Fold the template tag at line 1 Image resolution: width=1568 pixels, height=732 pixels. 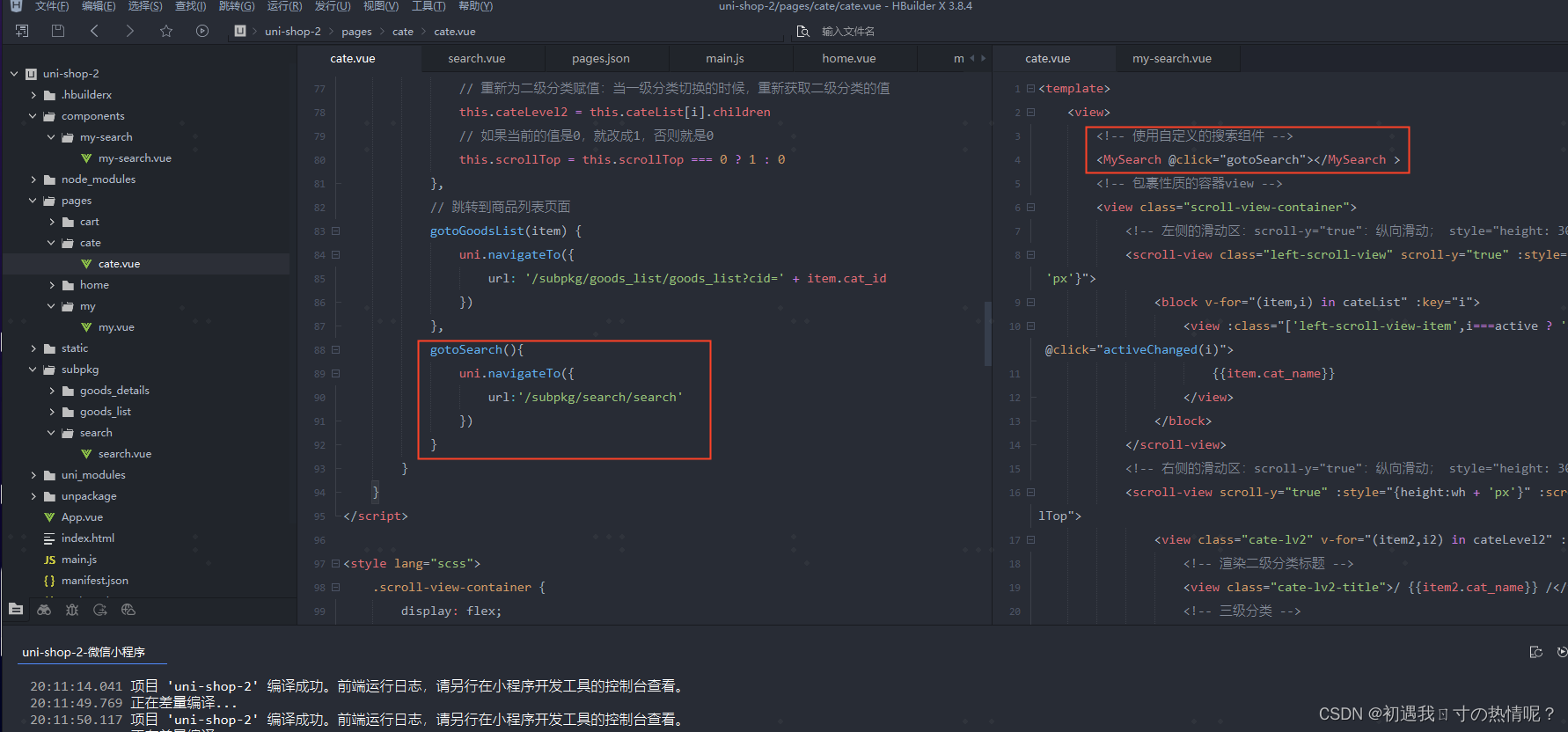click(x=1030, y=89)
